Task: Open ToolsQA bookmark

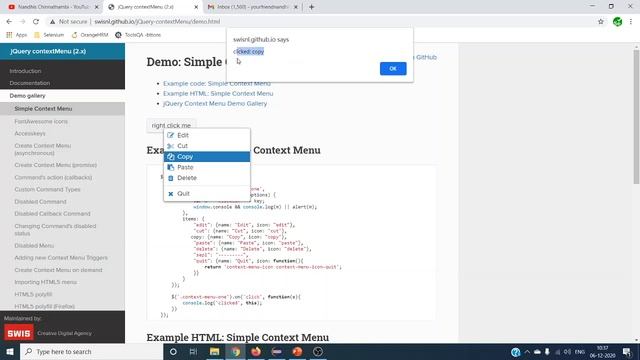Action: pyautogui.click(x=138, y=35)
